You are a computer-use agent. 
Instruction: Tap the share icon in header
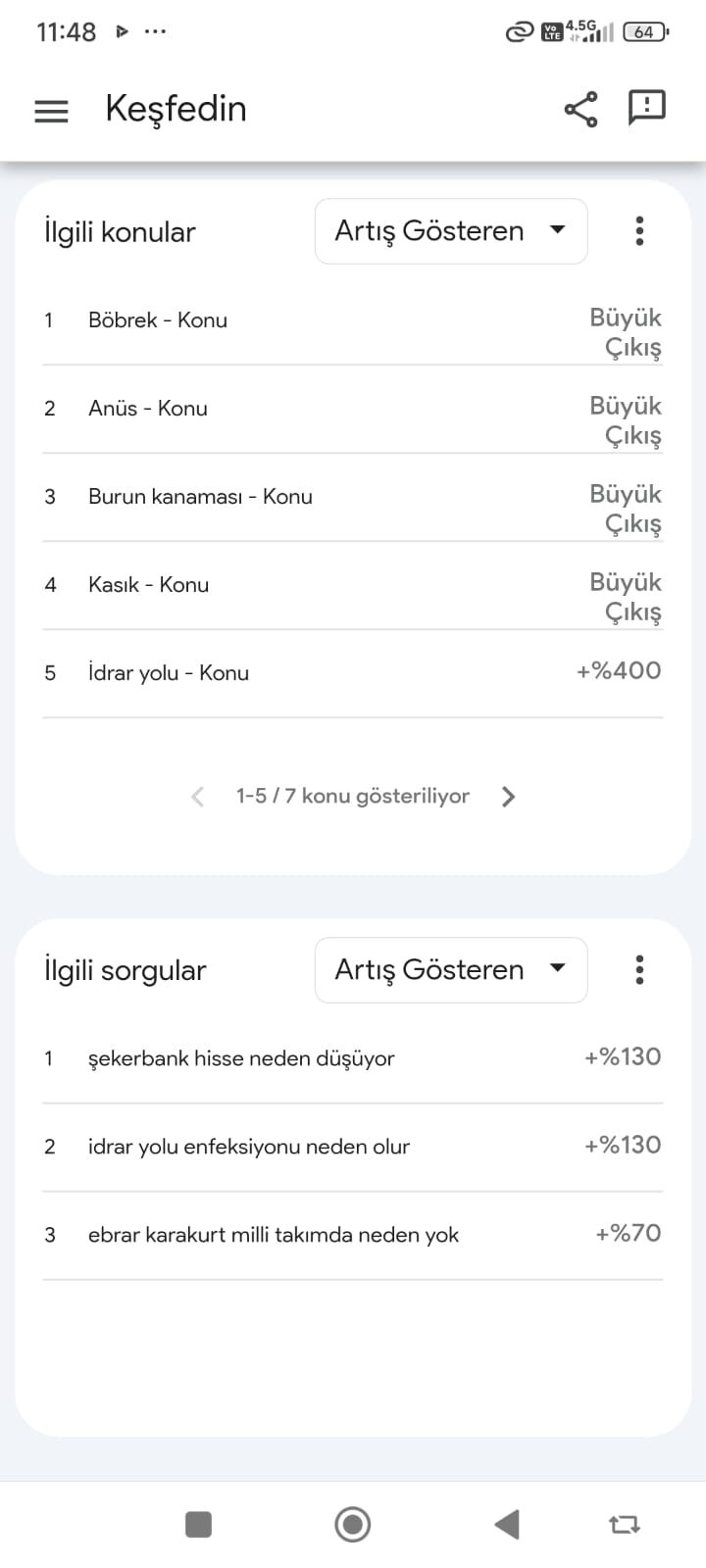(x=580, y=109)
